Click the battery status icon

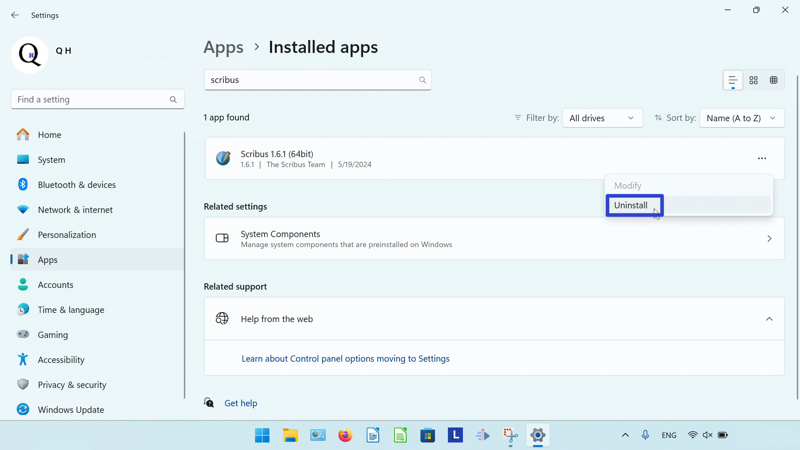(x=723, y=435)
